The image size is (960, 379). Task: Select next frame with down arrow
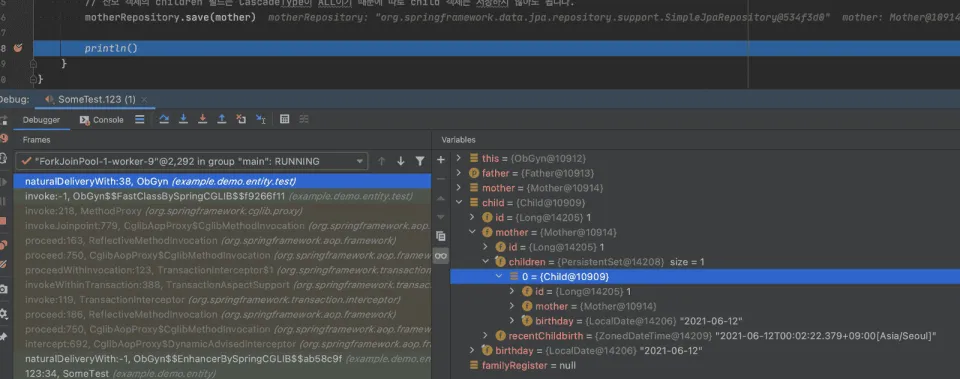pos(400,161)
